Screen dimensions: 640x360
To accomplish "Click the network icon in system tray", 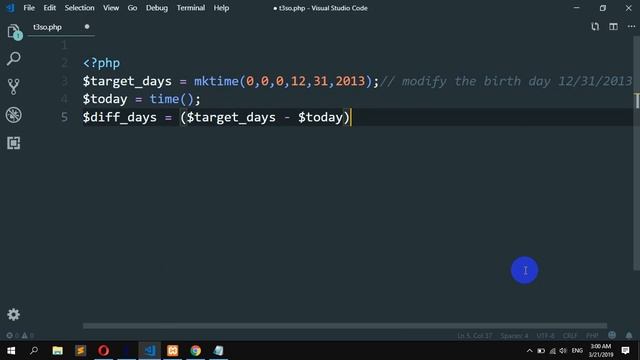I will click(553, 351).
